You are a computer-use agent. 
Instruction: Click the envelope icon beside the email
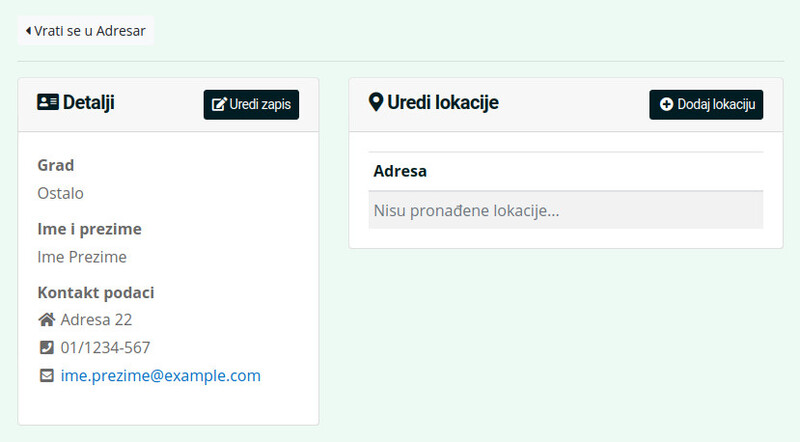coord(46,376)
